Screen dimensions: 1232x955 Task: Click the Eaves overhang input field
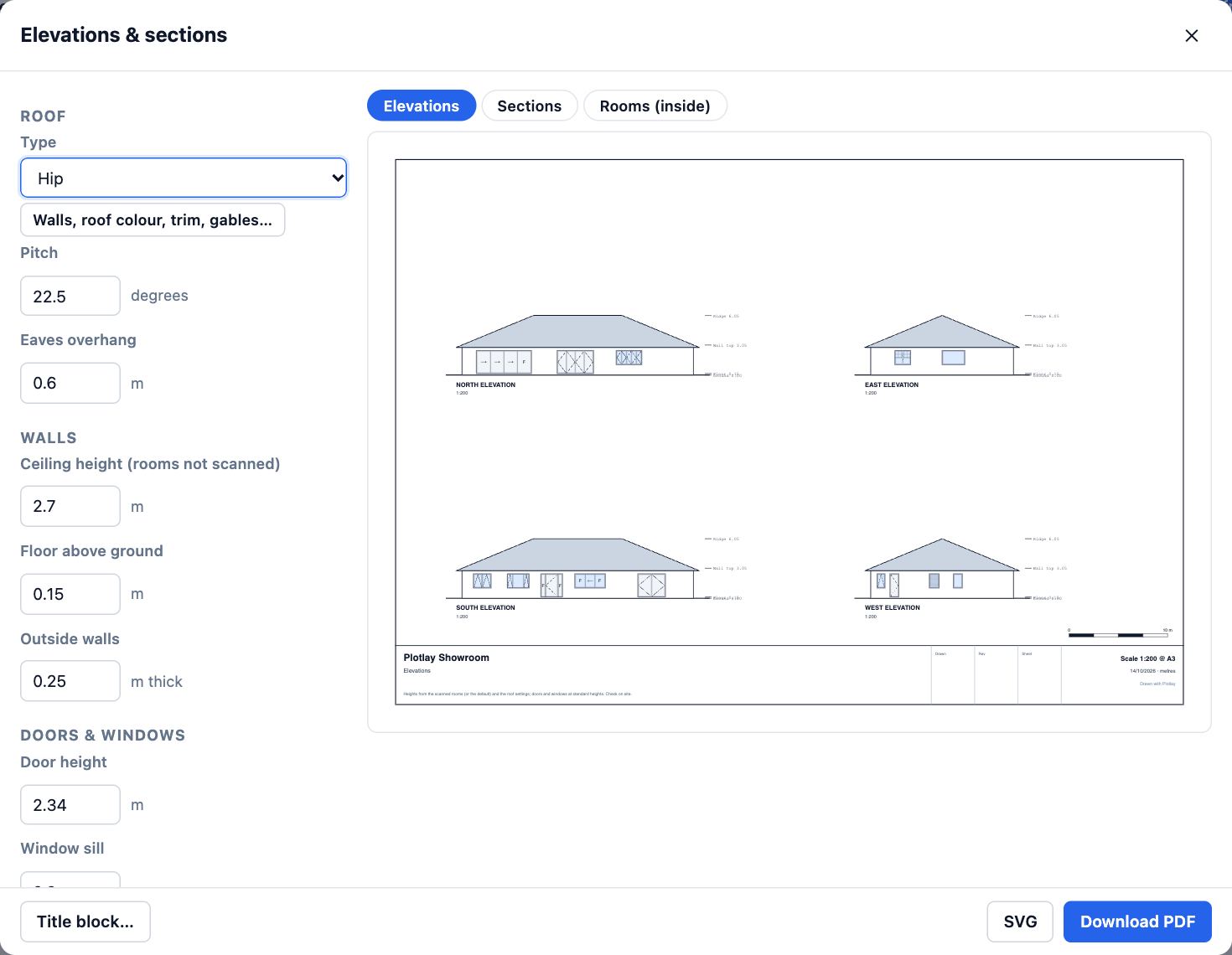[70, 383]
